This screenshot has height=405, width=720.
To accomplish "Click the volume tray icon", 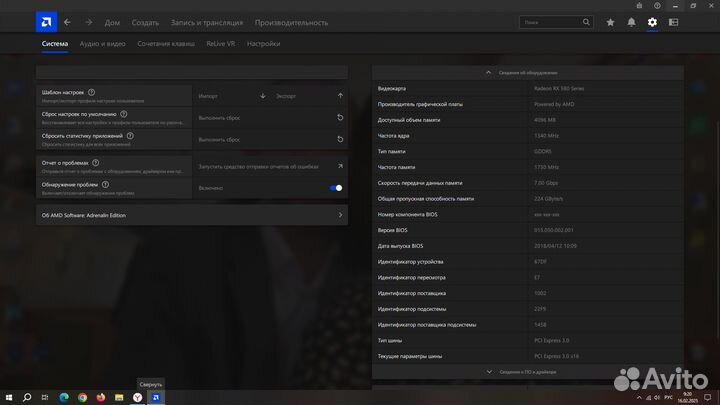I will (657, 398).
